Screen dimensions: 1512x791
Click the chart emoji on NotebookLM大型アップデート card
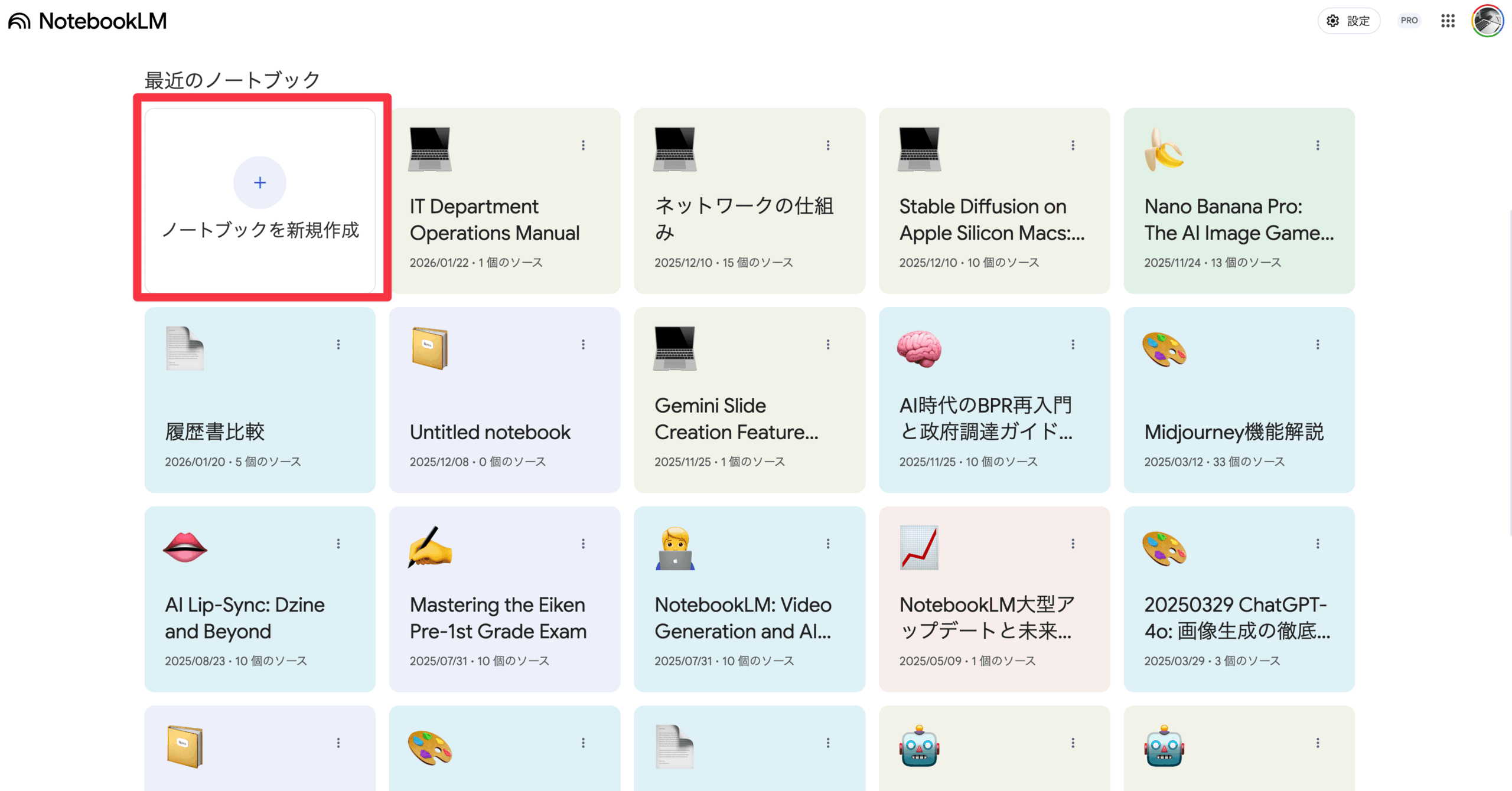click(x=919, y=548)
